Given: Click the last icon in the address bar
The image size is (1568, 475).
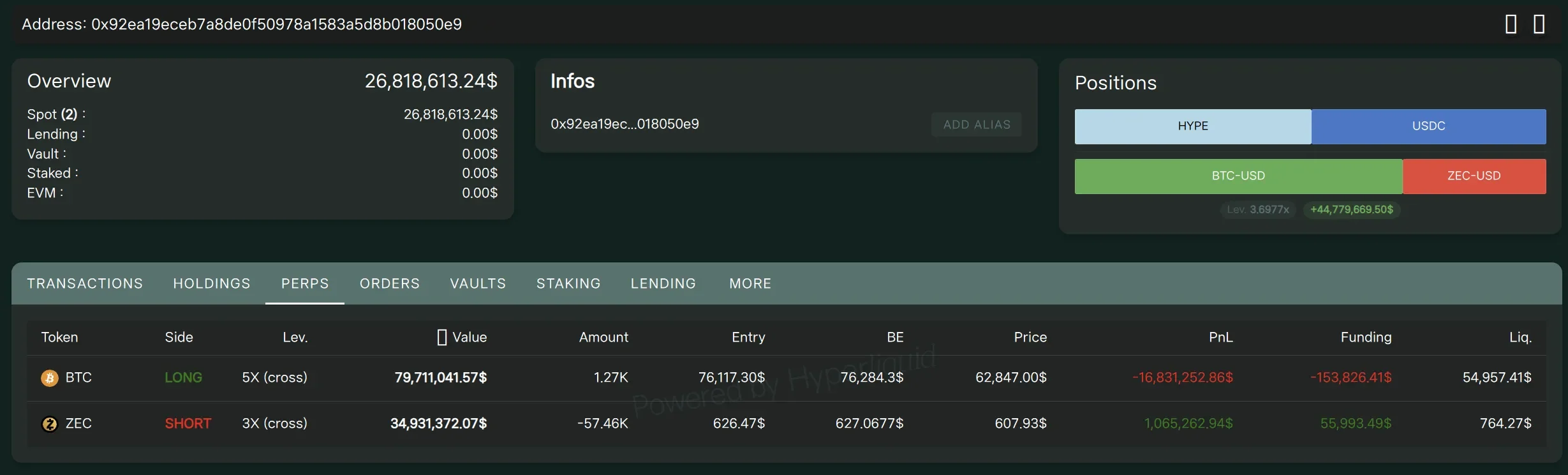Looking at the screenshot, I should pos(1539,24).
